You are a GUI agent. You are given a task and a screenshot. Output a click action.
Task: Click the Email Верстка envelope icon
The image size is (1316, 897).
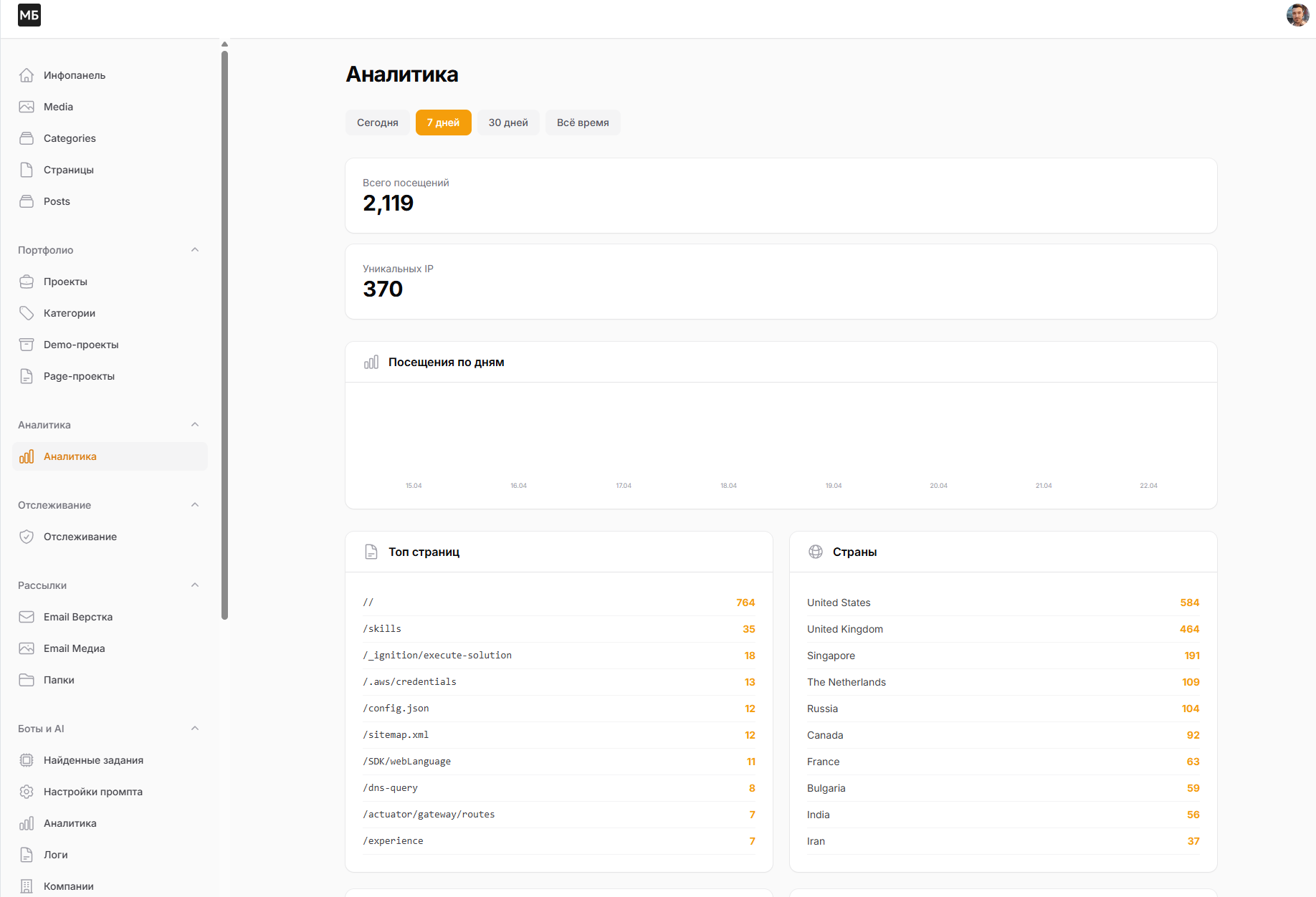[x=27, y=617]
